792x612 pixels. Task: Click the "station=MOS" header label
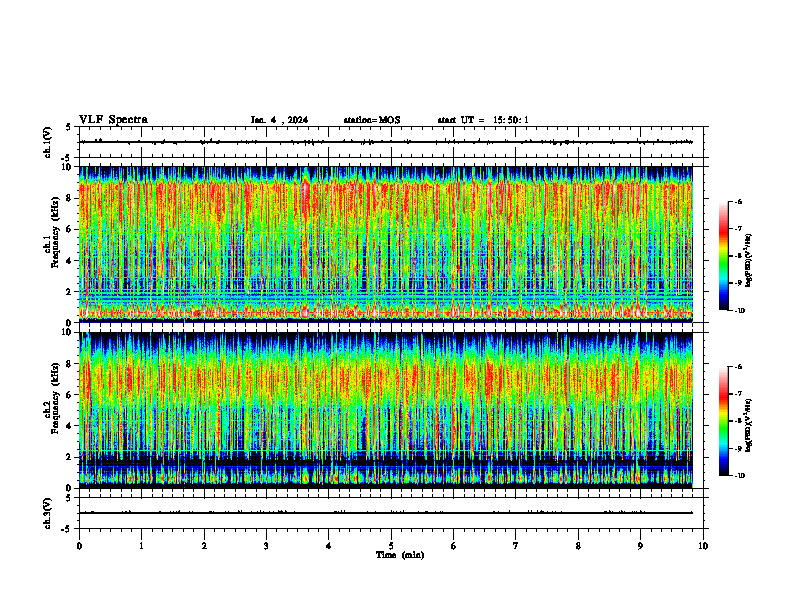click(x=372, y=120)
